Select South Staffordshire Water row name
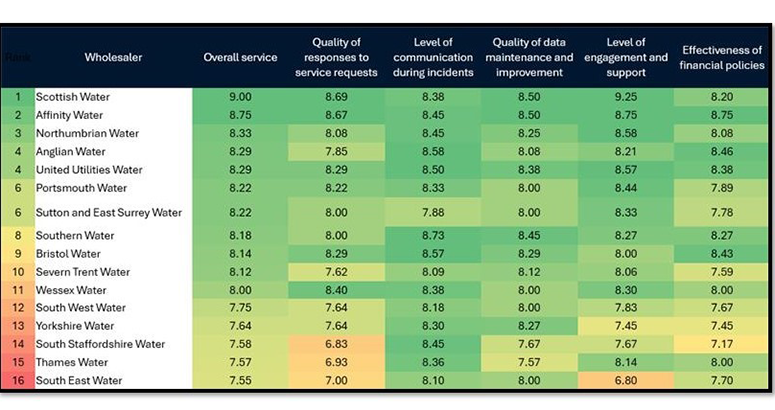Screen dimensions: 775x410 tap(101, 344)
